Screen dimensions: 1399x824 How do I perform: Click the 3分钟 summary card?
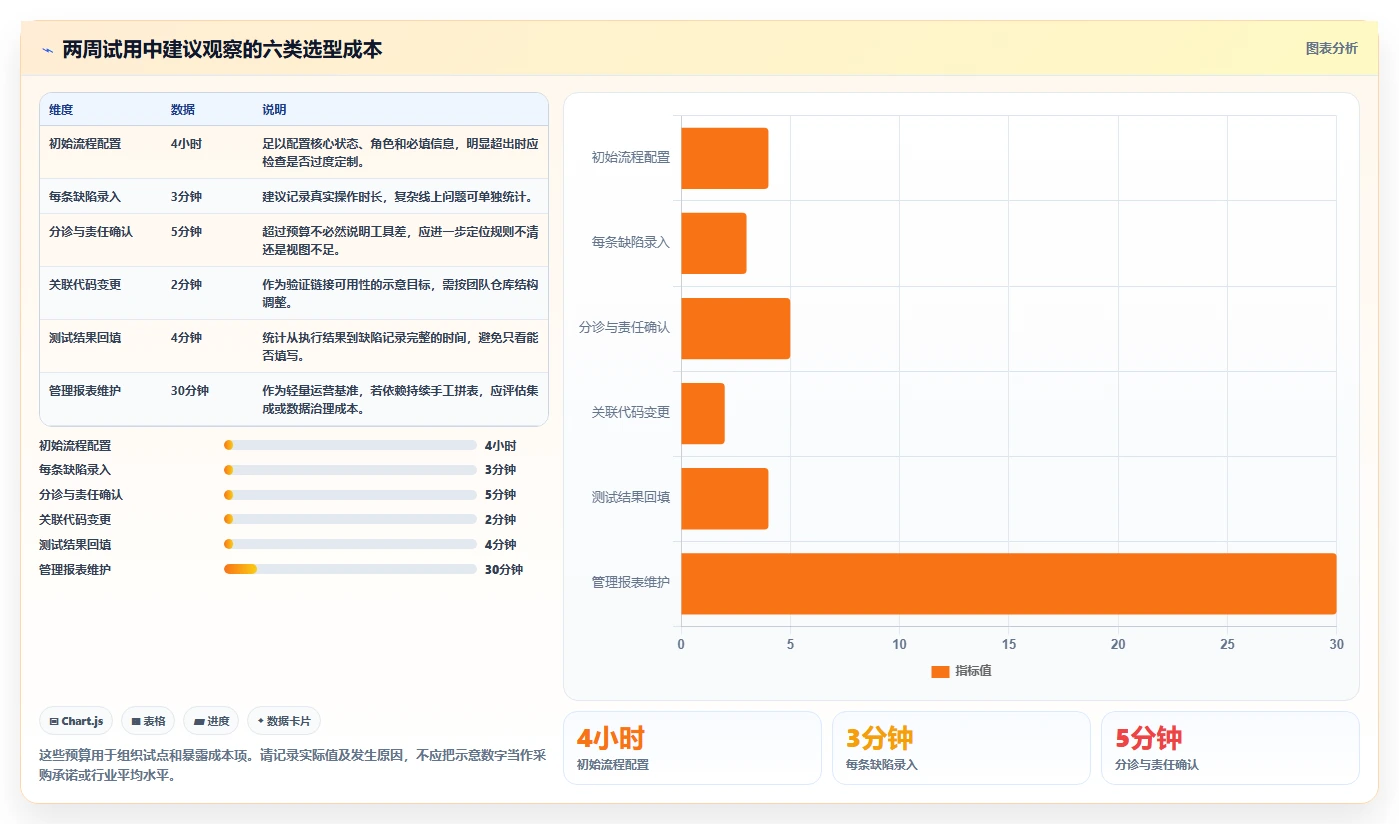(961, 748)
